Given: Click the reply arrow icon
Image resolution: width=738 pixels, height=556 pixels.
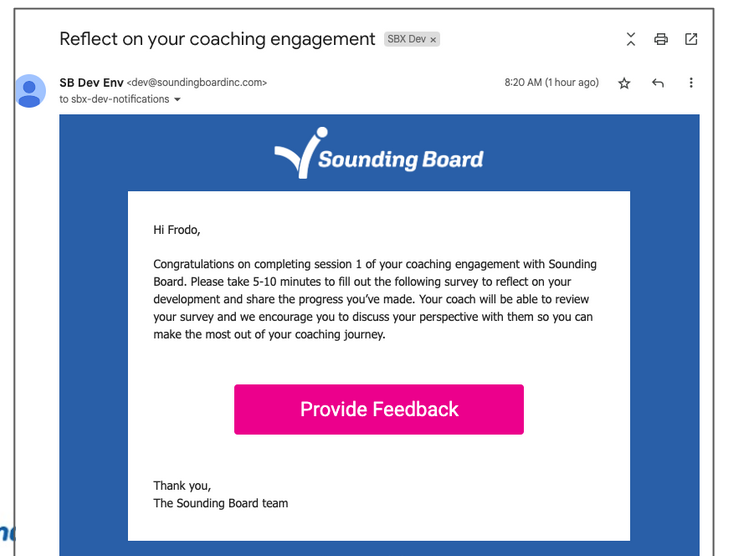Looking at the screenshot, I should coord(658,83).
